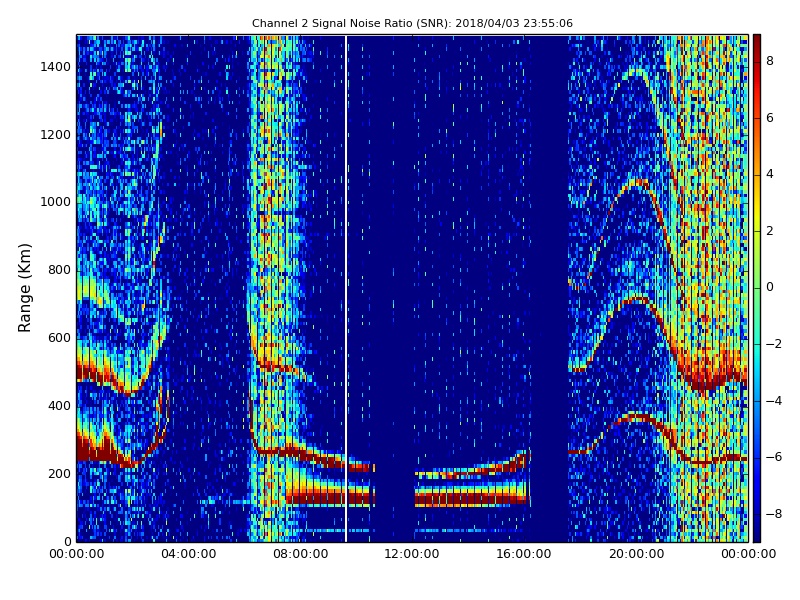800x600 pixels.
Task: Click the y-axis tick label '400'
Action: 60,406
